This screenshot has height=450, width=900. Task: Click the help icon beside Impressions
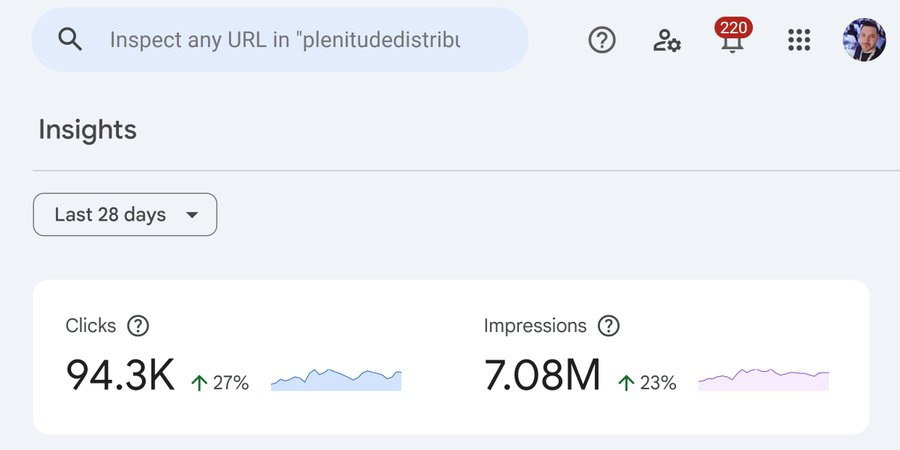point(608,326)
